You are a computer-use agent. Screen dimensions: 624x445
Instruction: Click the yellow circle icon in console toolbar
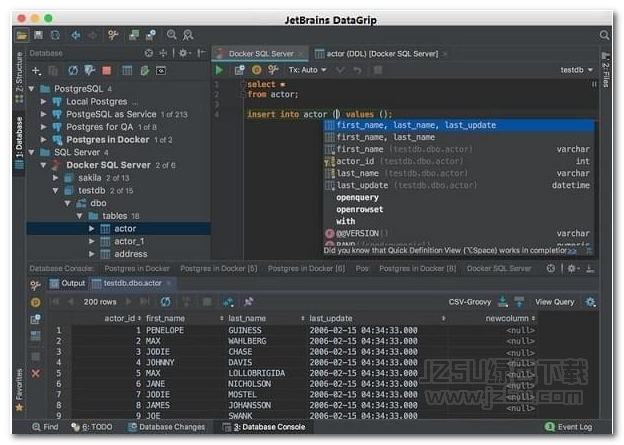257,70
